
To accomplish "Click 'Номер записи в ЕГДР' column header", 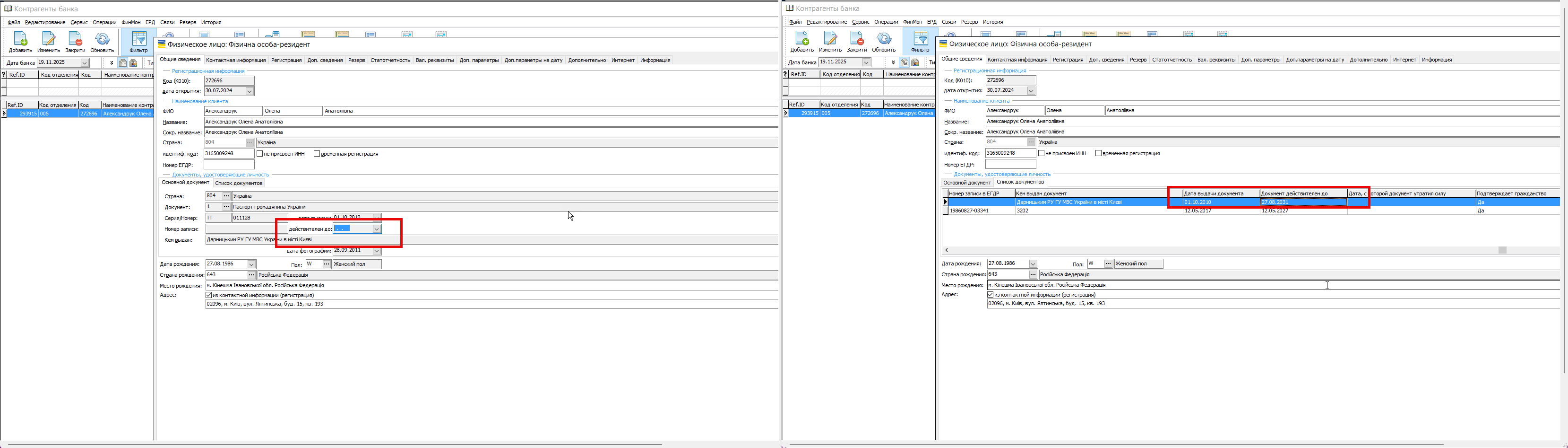I will coord(981,194).
